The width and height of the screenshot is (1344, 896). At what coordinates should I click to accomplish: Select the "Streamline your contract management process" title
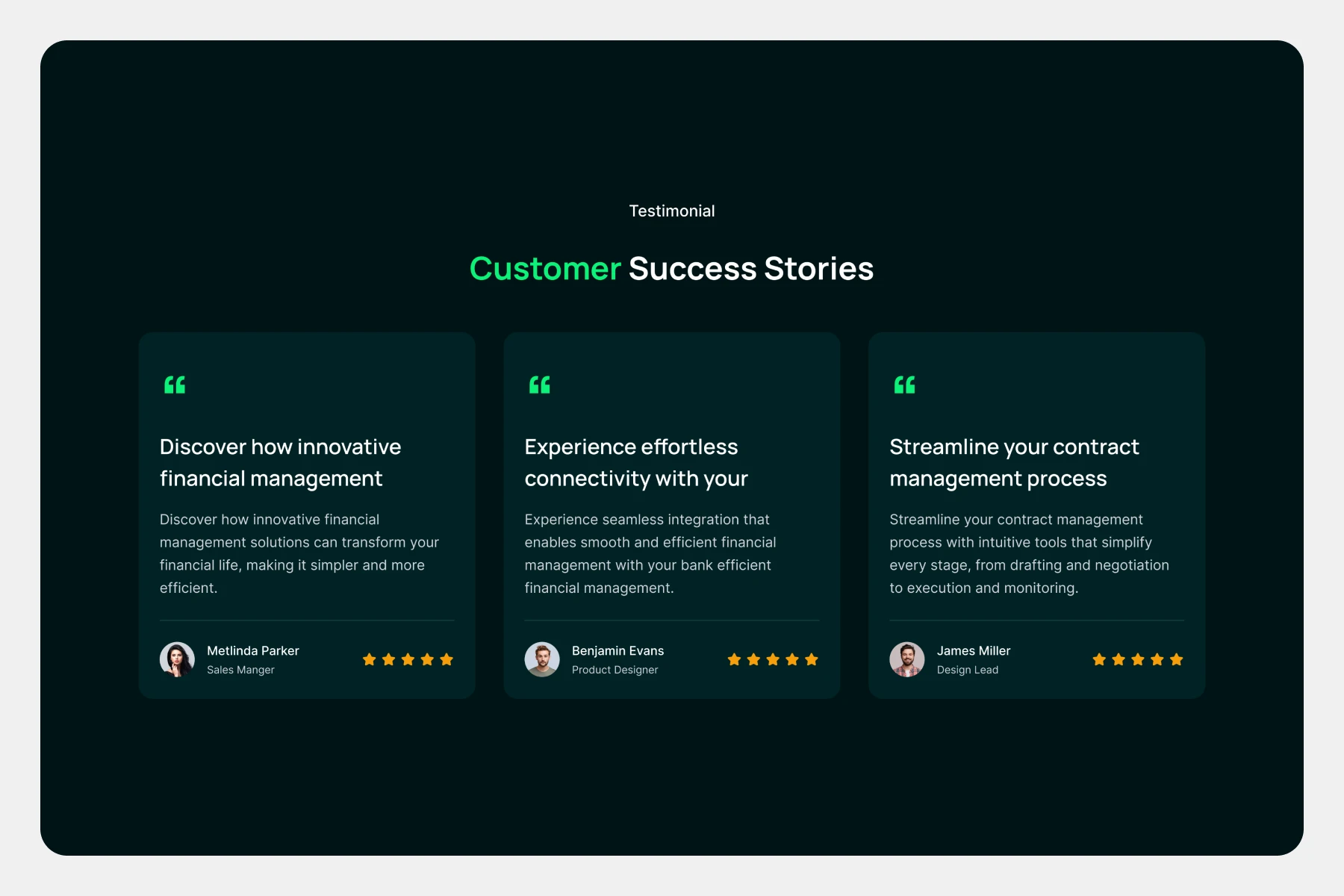[x=1014, y=463]
